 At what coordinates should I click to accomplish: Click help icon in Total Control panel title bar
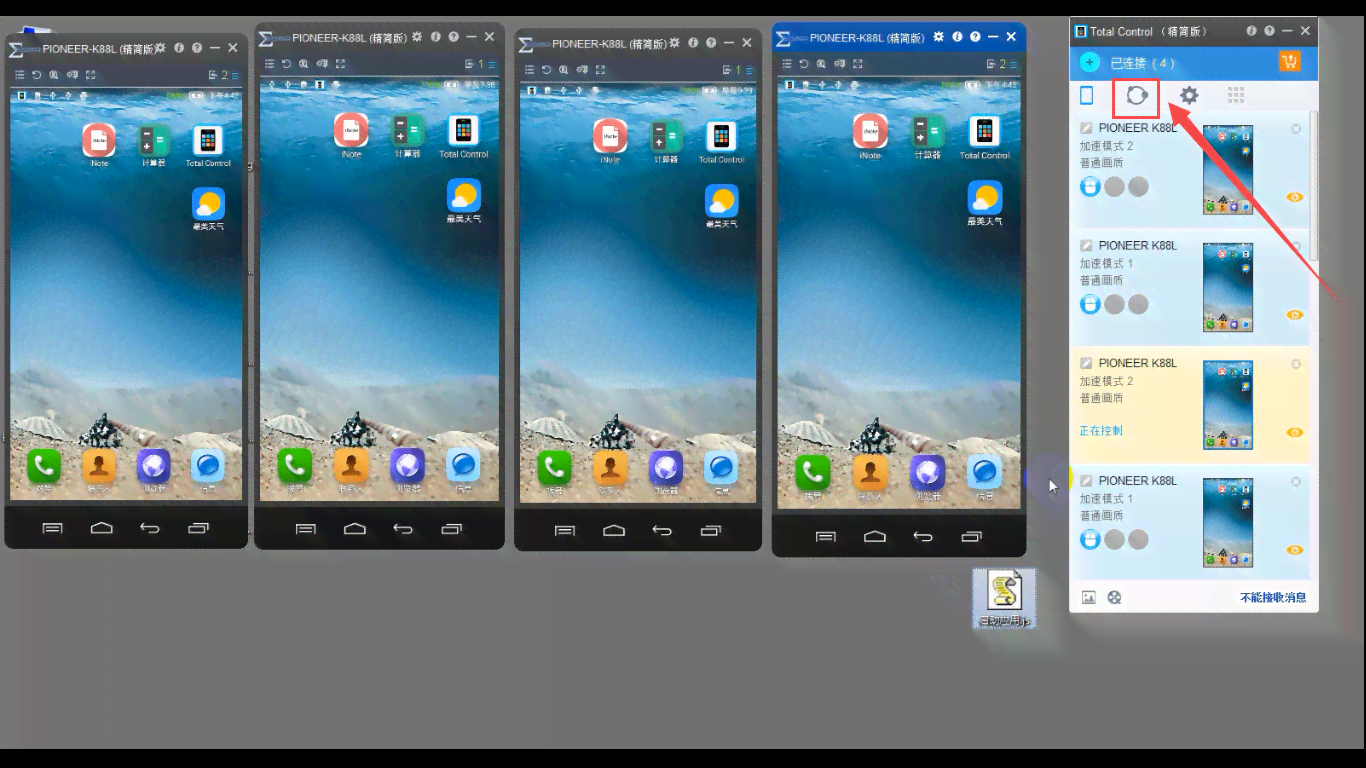coord(1269,31)
